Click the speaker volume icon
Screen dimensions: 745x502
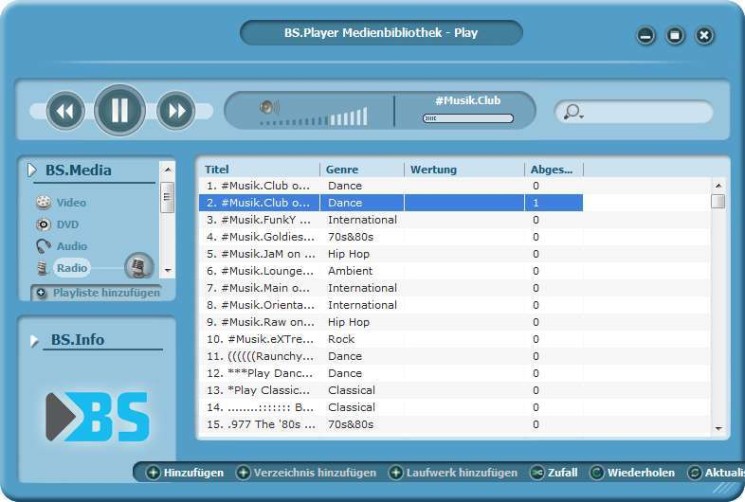pyautogui.click(x=268, y=107)
